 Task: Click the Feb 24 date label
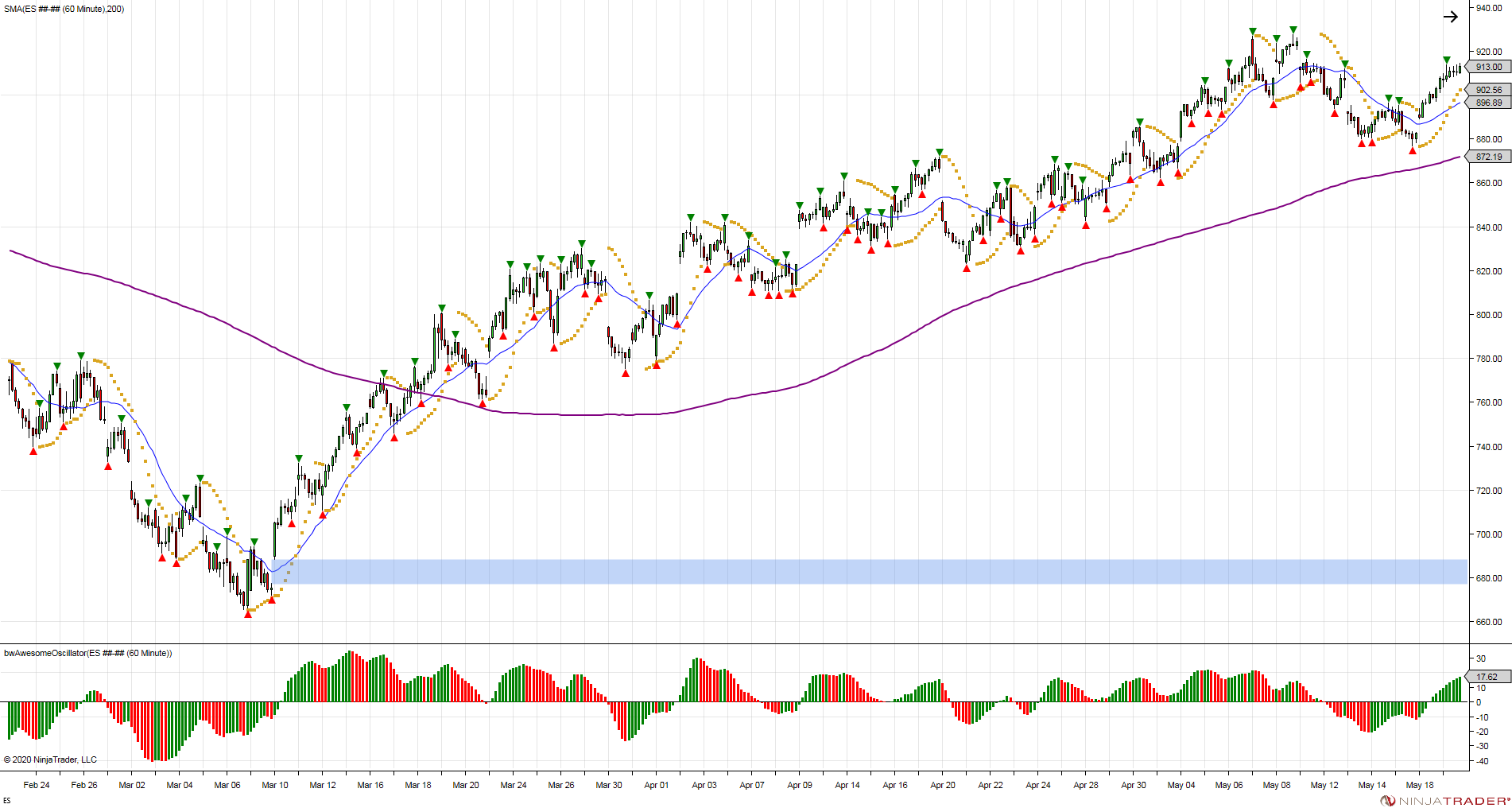pyautogui.click(x=37, y=785)
